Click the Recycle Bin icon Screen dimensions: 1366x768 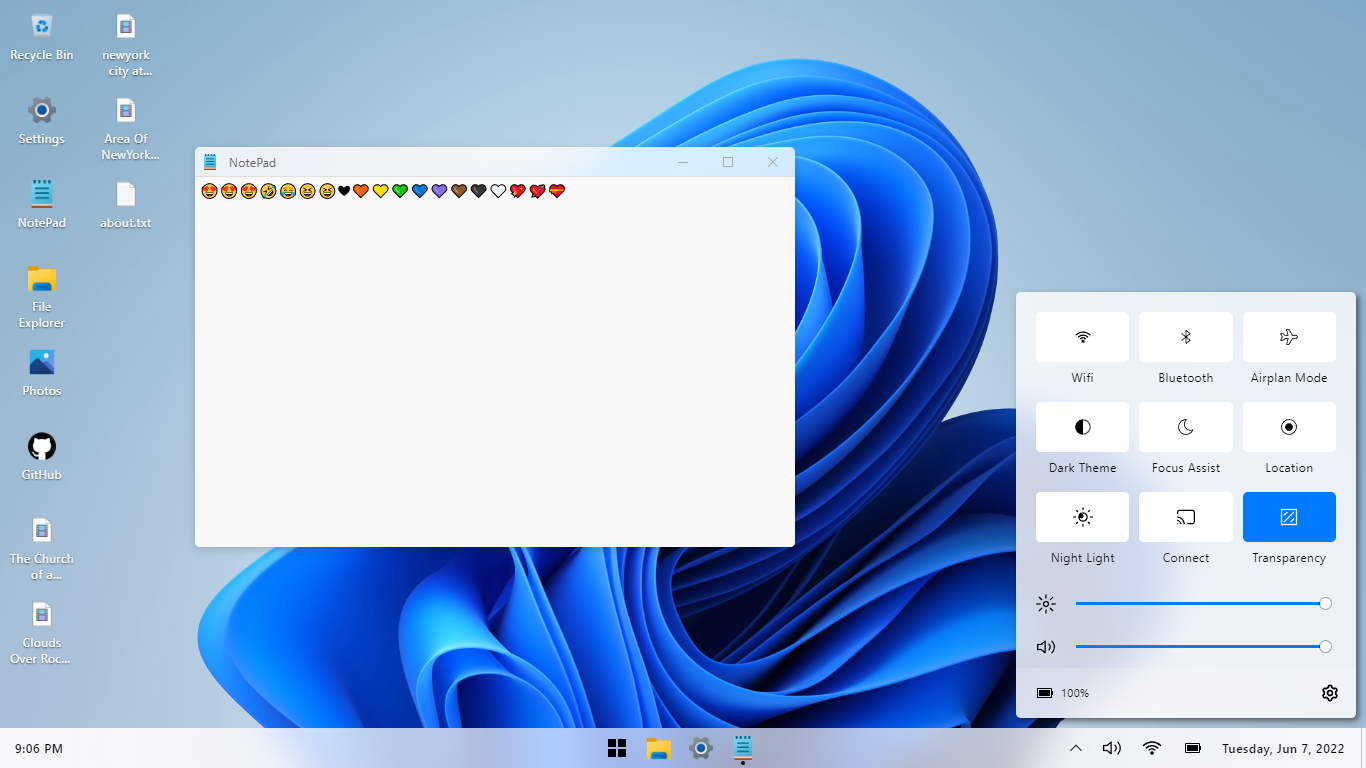[42, 27]
